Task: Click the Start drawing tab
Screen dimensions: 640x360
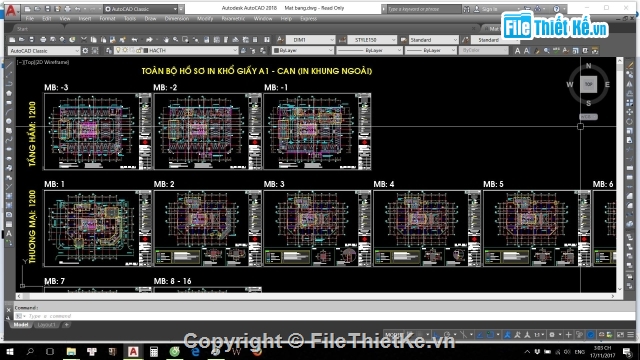Action: tap(22, 29)
